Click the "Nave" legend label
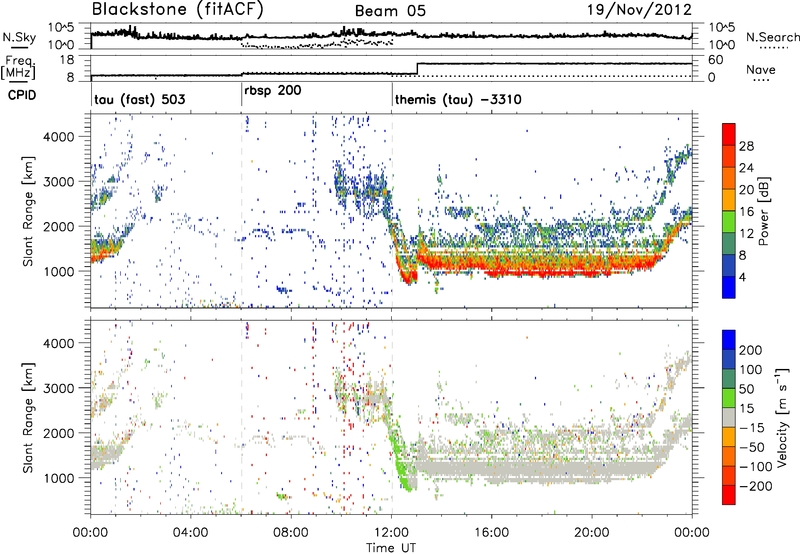This screenshot has width=800, height=554. click(761, 70)
